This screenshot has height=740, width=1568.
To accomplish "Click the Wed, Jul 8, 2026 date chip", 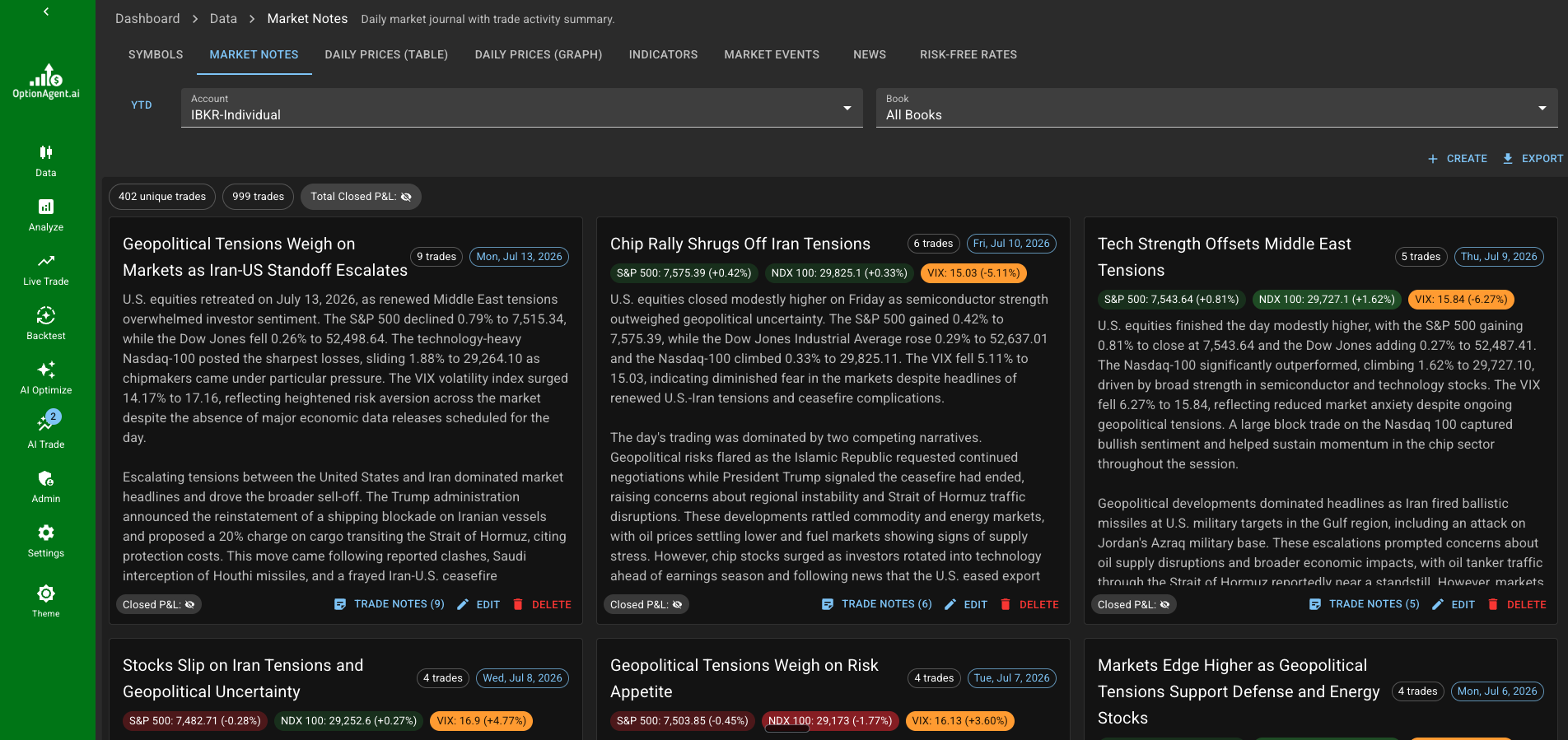I will pos(522,678).
